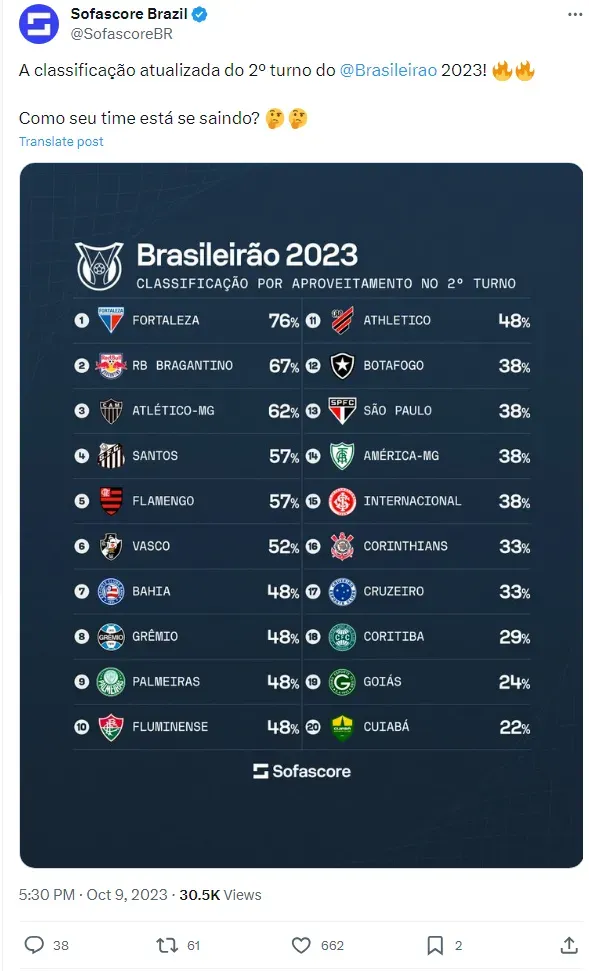Click the Palmeiras crest in the standings
Image resolution: width=589 pixels, height=971 pixels.
(x=111, y=682)
